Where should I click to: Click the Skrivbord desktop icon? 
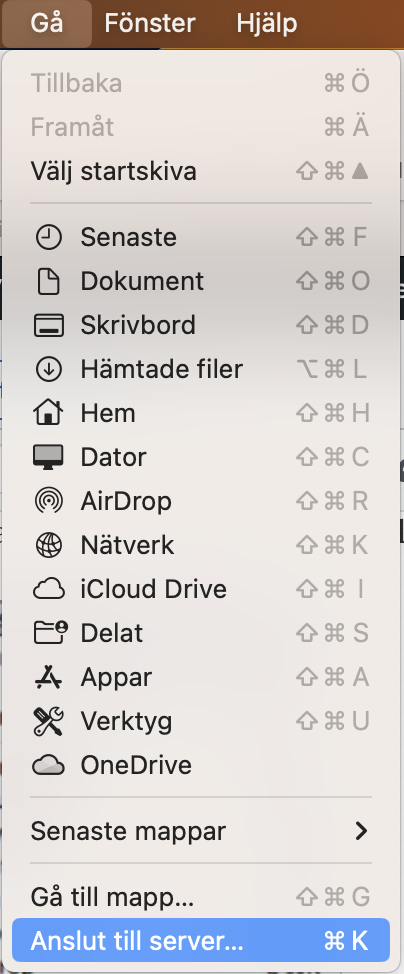point(48,325)
